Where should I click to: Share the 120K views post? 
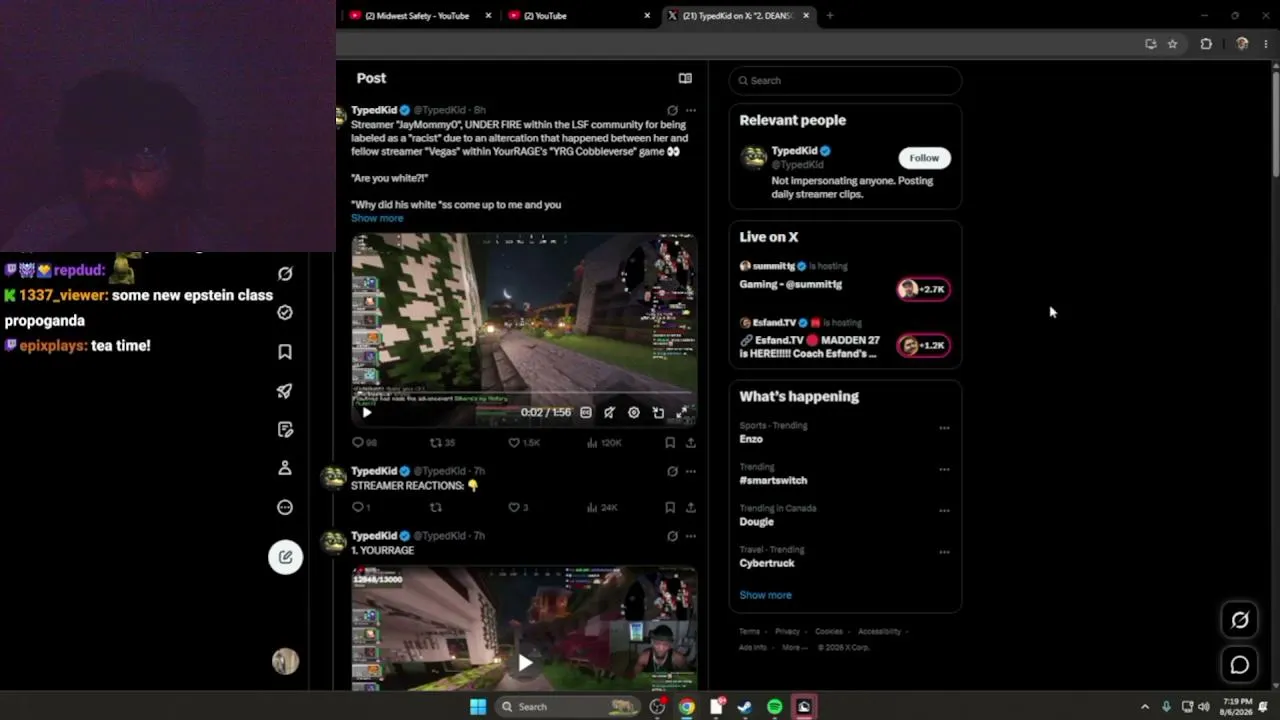click(x=690, y=442)
